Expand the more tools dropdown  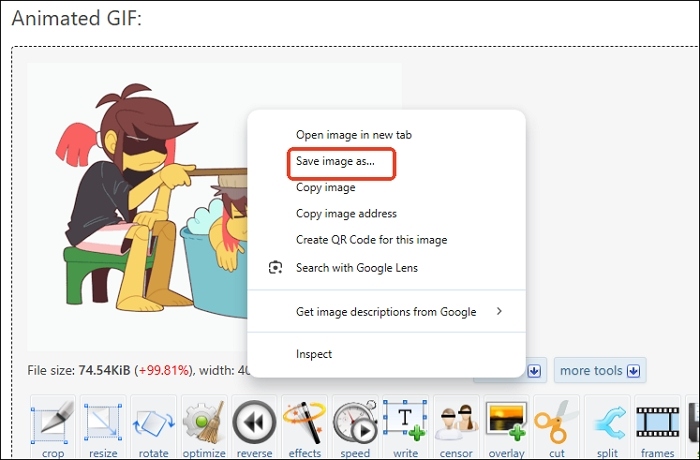600,371
